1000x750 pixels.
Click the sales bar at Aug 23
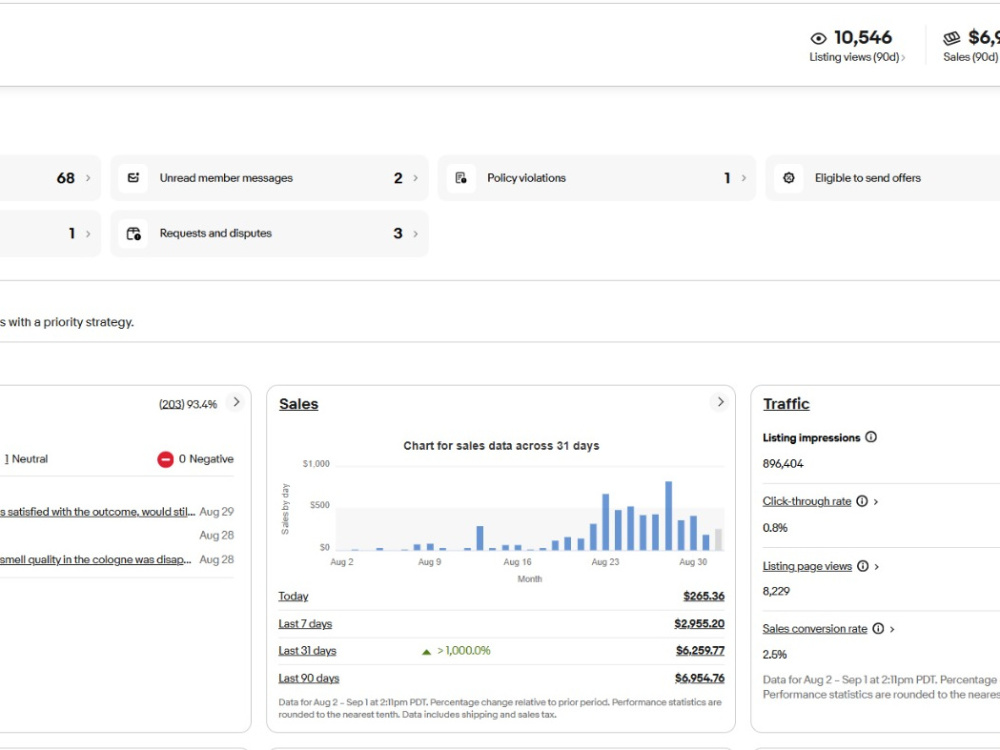605,522
